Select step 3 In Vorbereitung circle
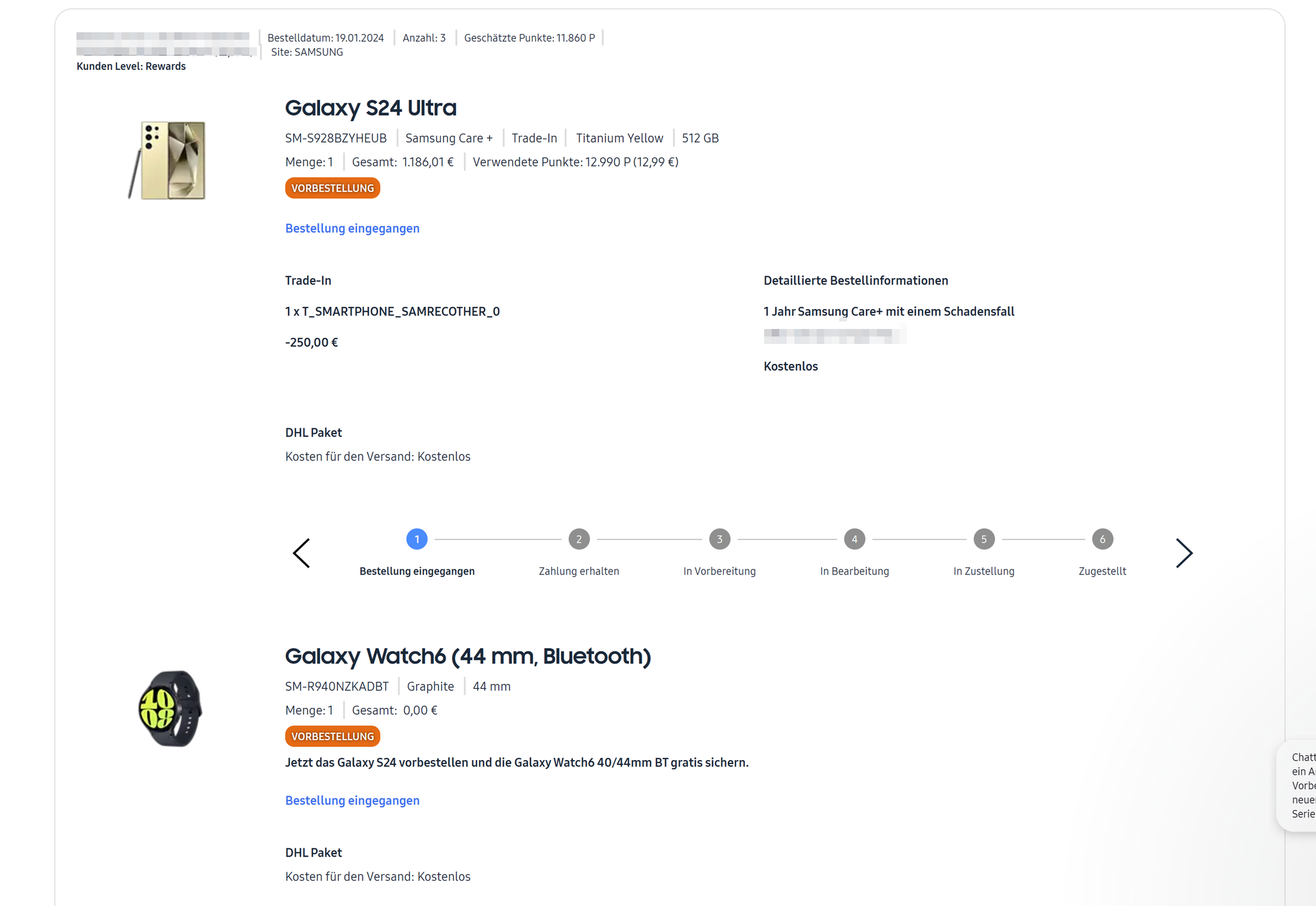1316x906 pixels. tap(719, 539)
